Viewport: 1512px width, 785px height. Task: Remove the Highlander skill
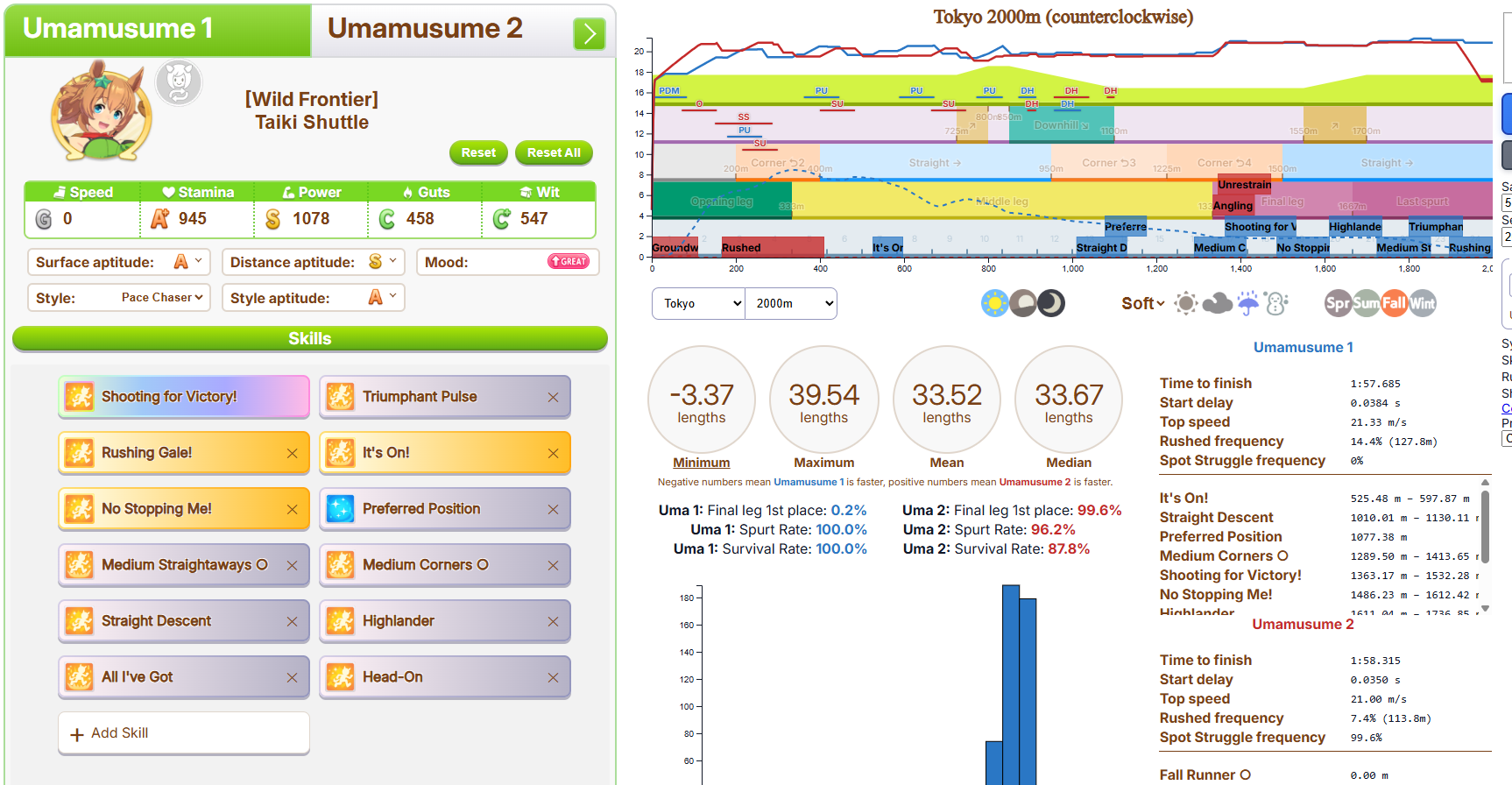[x=553, y=621]
